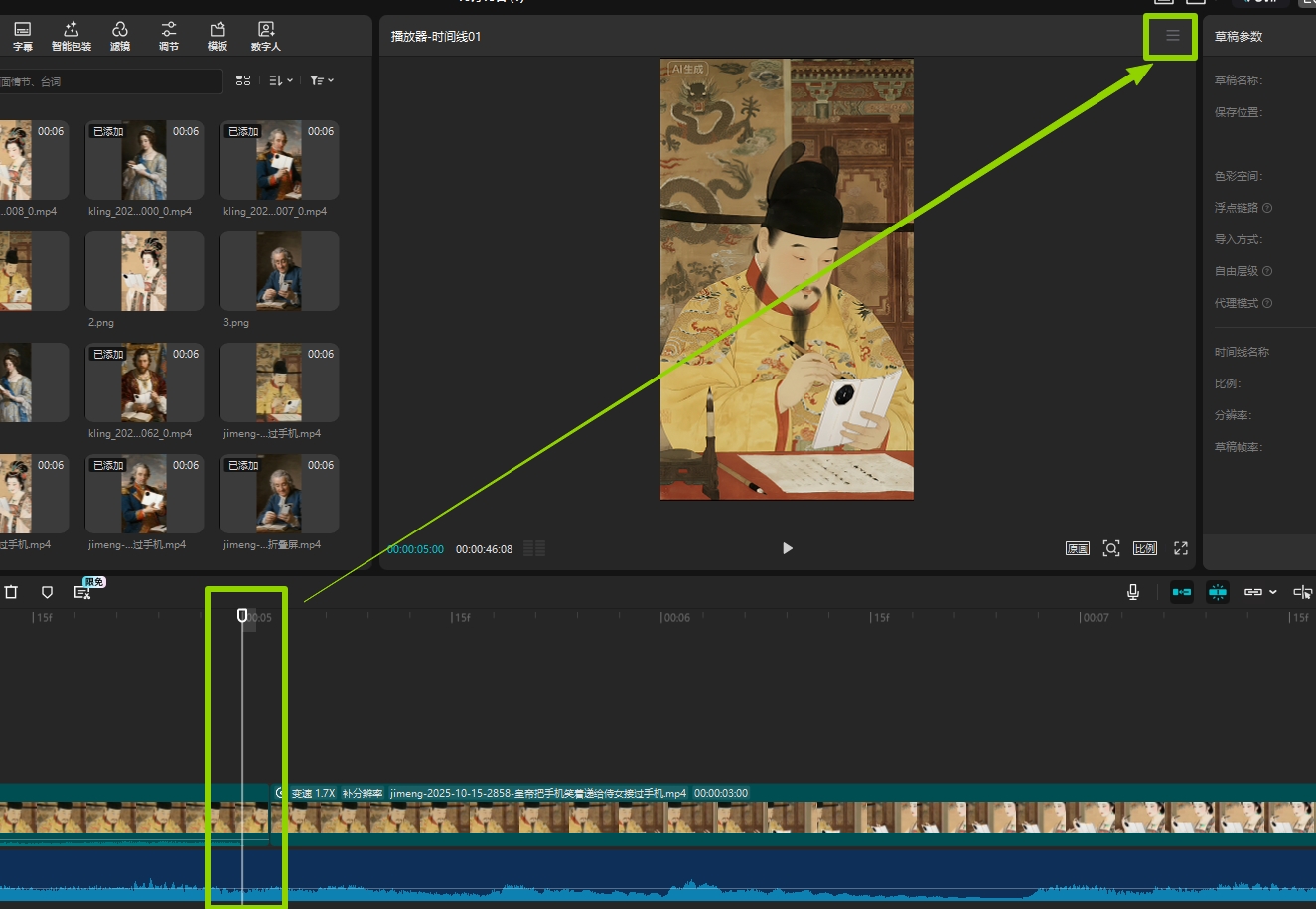Click the zoom-to-fit preview icon

1111,548
